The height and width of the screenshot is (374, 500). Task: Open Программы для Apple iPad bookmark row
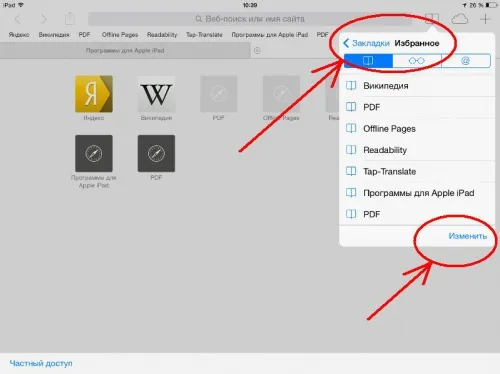tap(417, 193)
